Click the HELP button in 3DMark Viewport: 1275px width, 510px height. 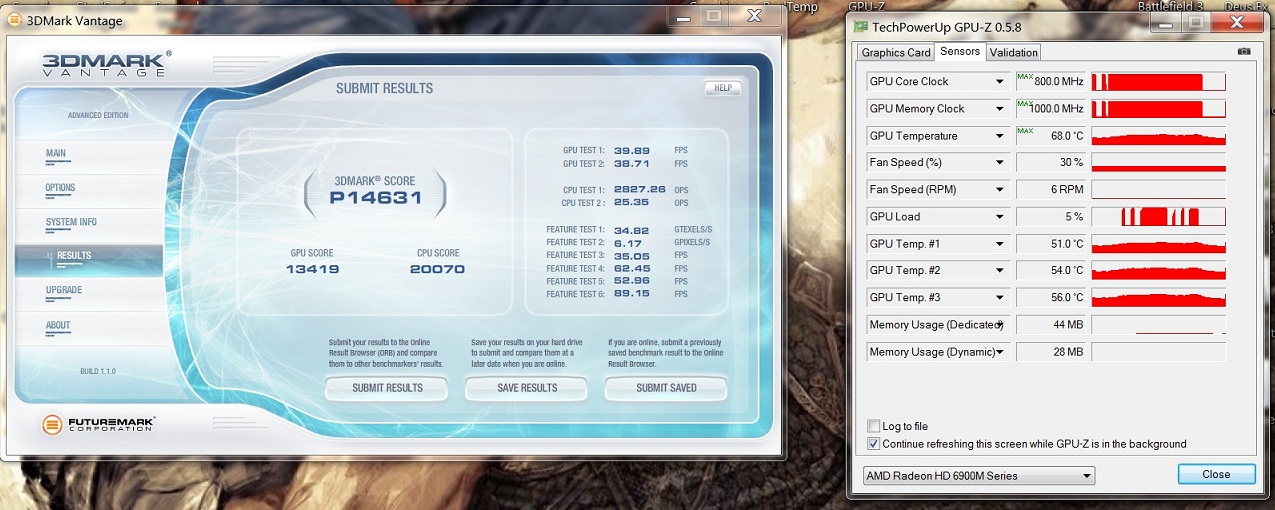(723, 88)
